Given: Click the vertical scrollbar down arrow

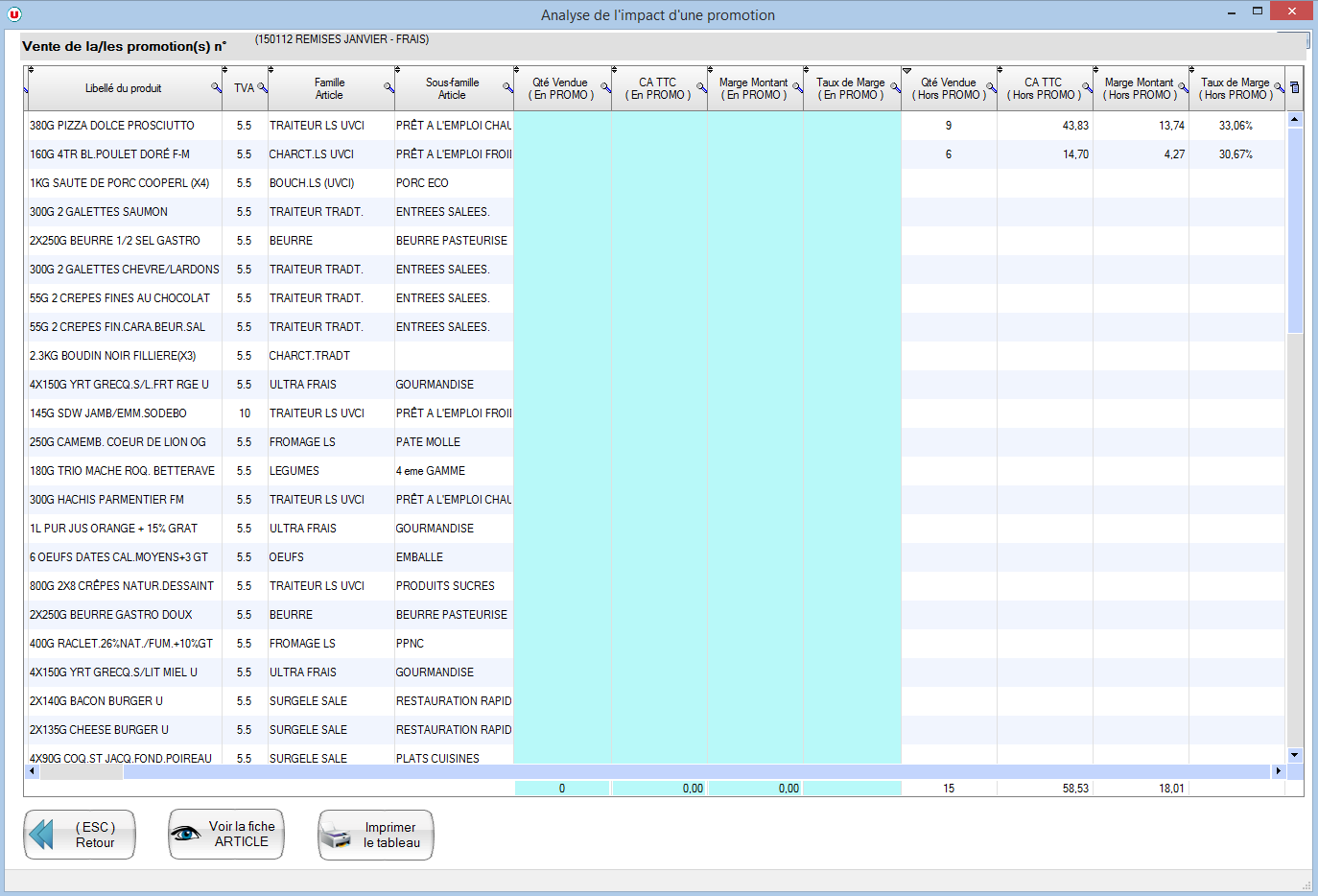Looking at the screenshot, I should pos(1294,755).
